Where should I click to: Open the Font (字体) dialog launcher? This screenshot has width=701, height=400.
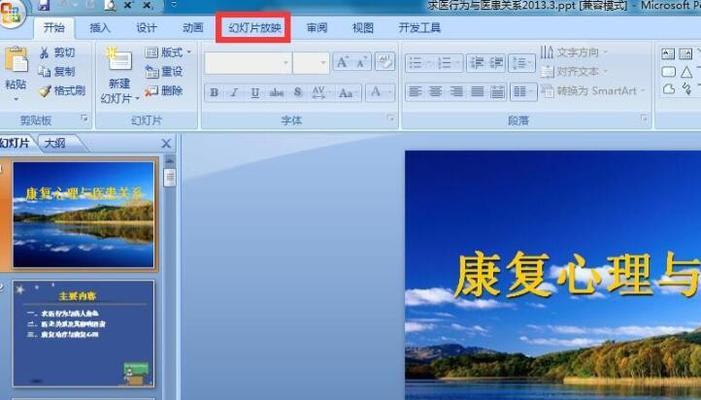[391, 118]
